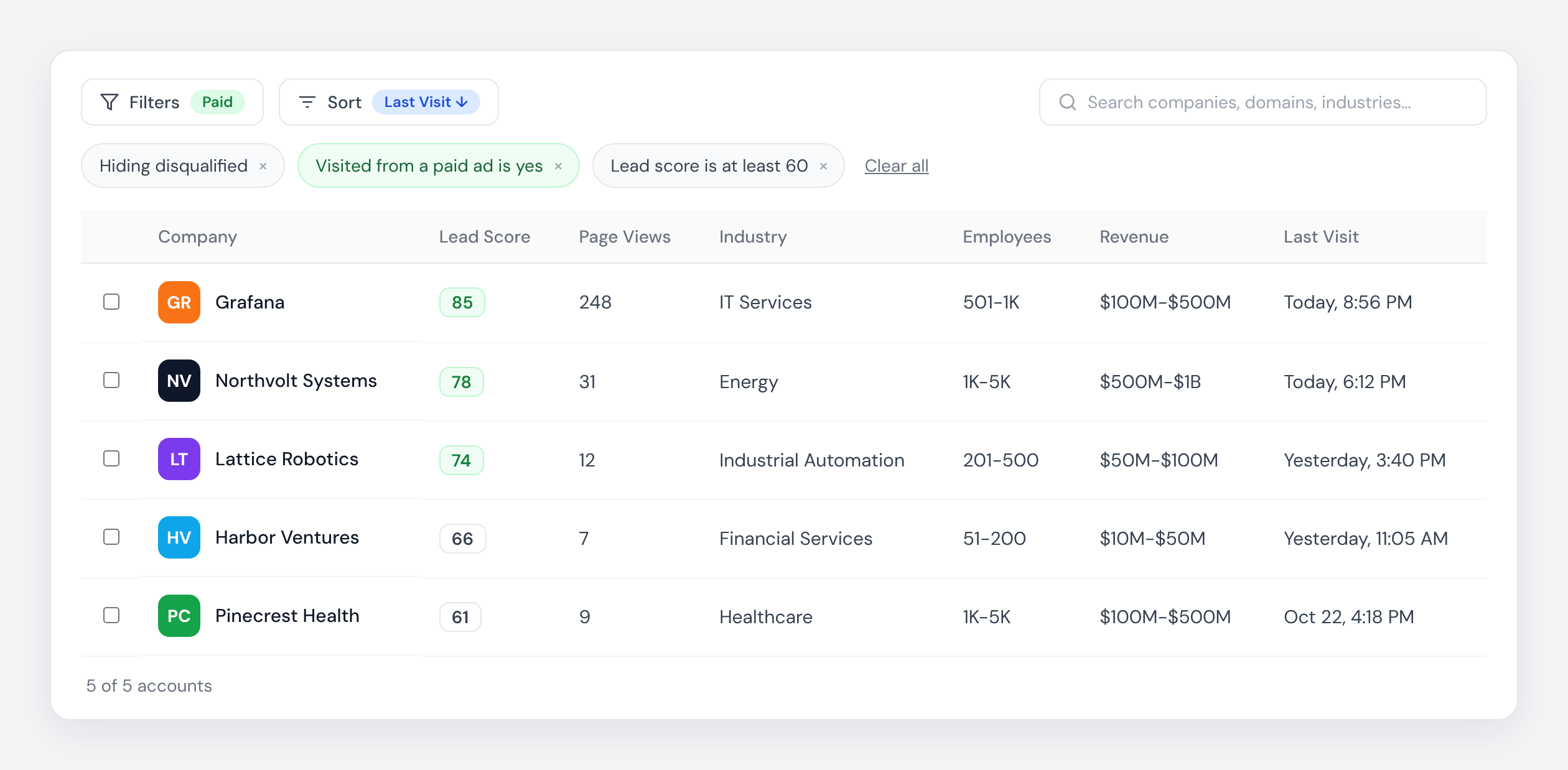1568x770 pixels.
Task: Click the purple LT Lattice avatar
Action: (179, 459)
